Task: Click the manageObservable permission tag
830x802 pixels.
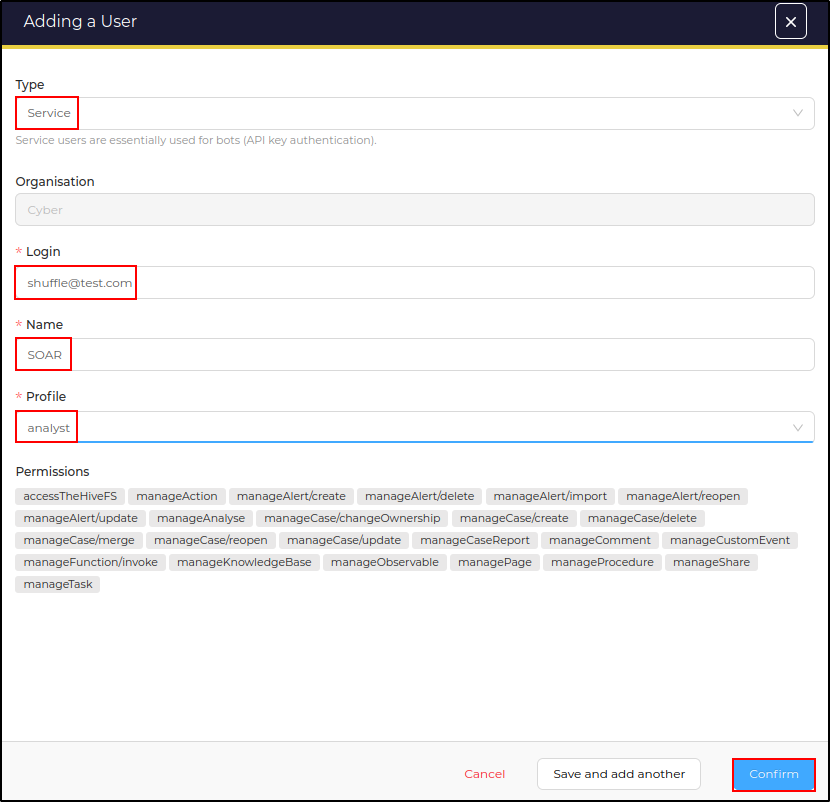Action: (384, 562)
